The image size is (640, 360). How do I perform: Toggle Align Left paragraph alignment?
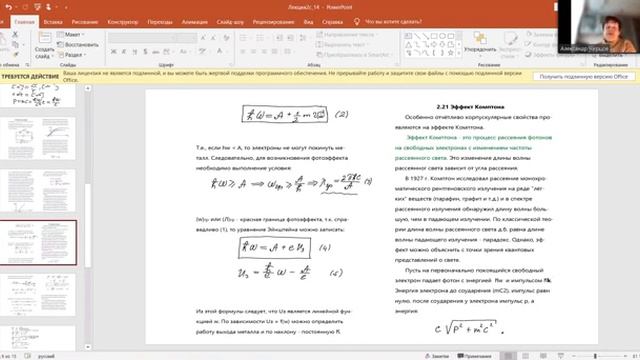pos(243,51)
